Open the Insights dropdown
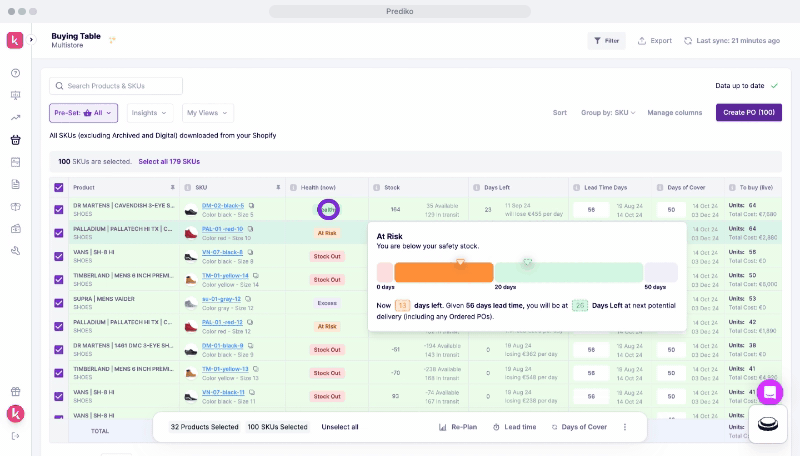Screen dimensions: 800x456 click(149, 113)
